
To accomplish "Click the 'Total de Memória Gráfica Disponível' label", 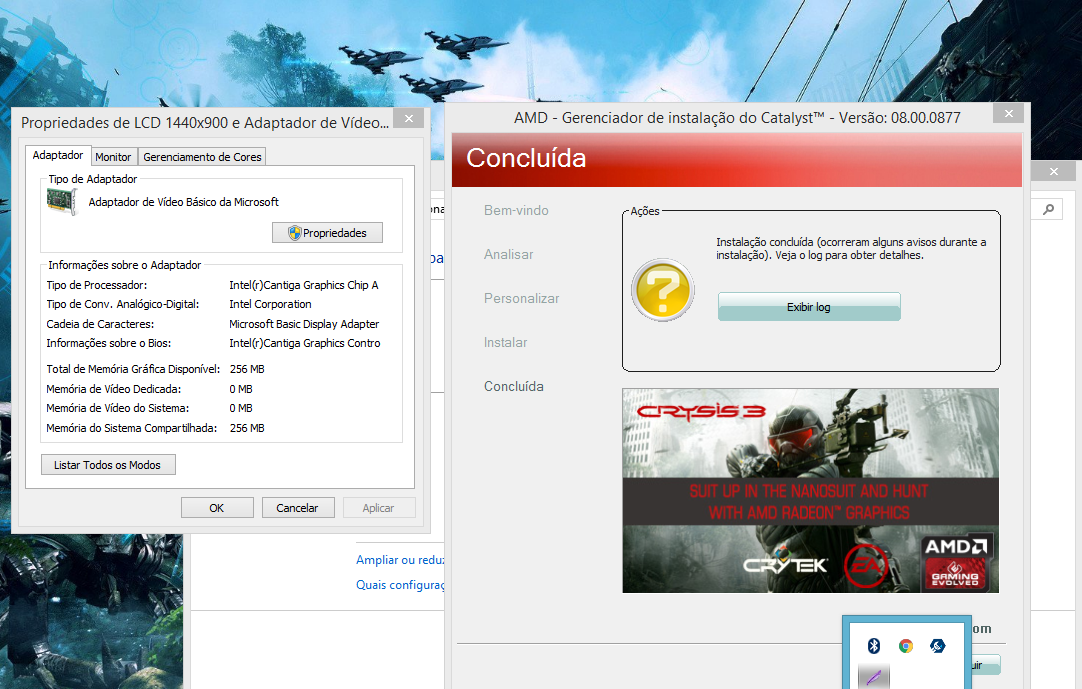I will (133, 369).
